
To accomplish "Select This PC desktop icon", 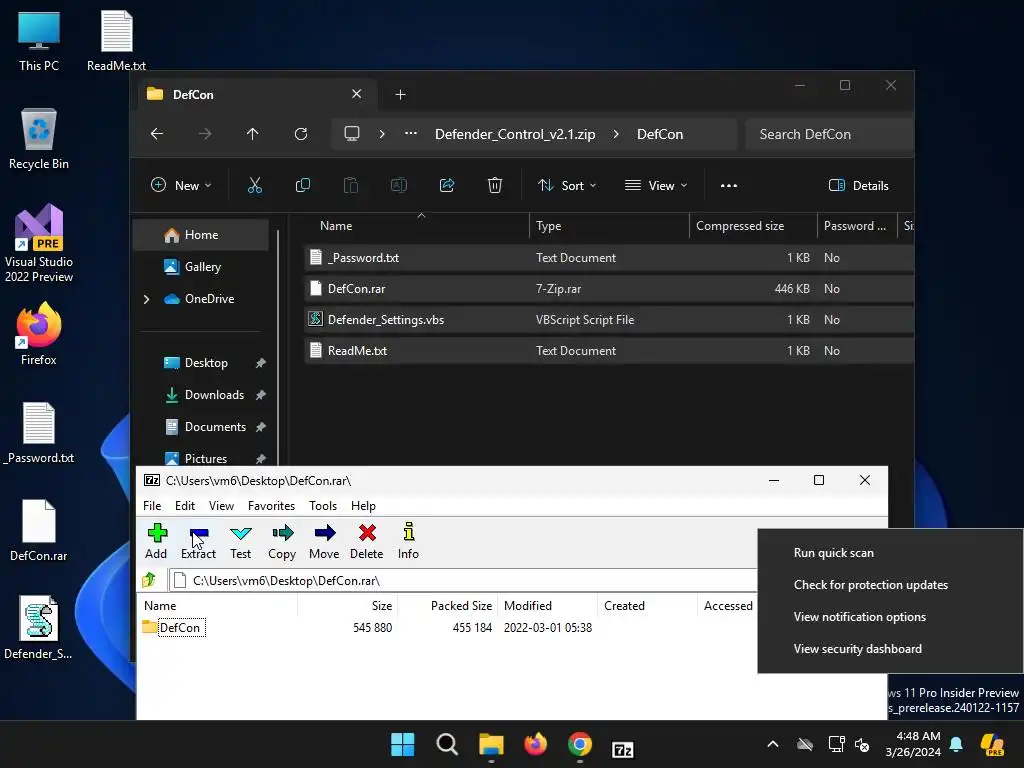I will pyautogui.click(x=39, y=40).
